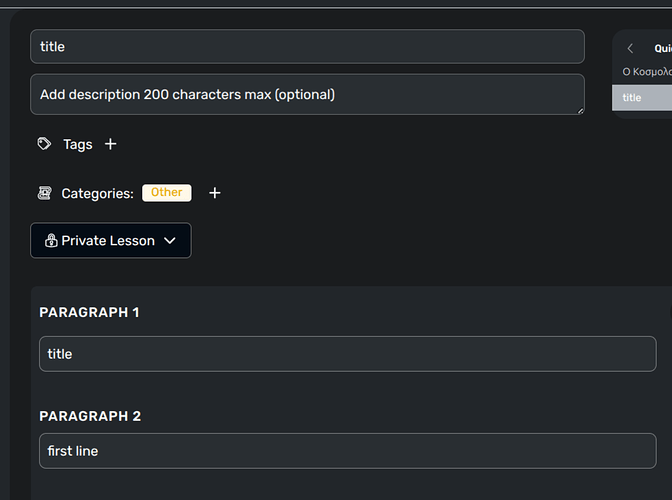Click the tag icon beside Tags
Viewport: 672px width, 500px height.
click(x=44, y=144)
